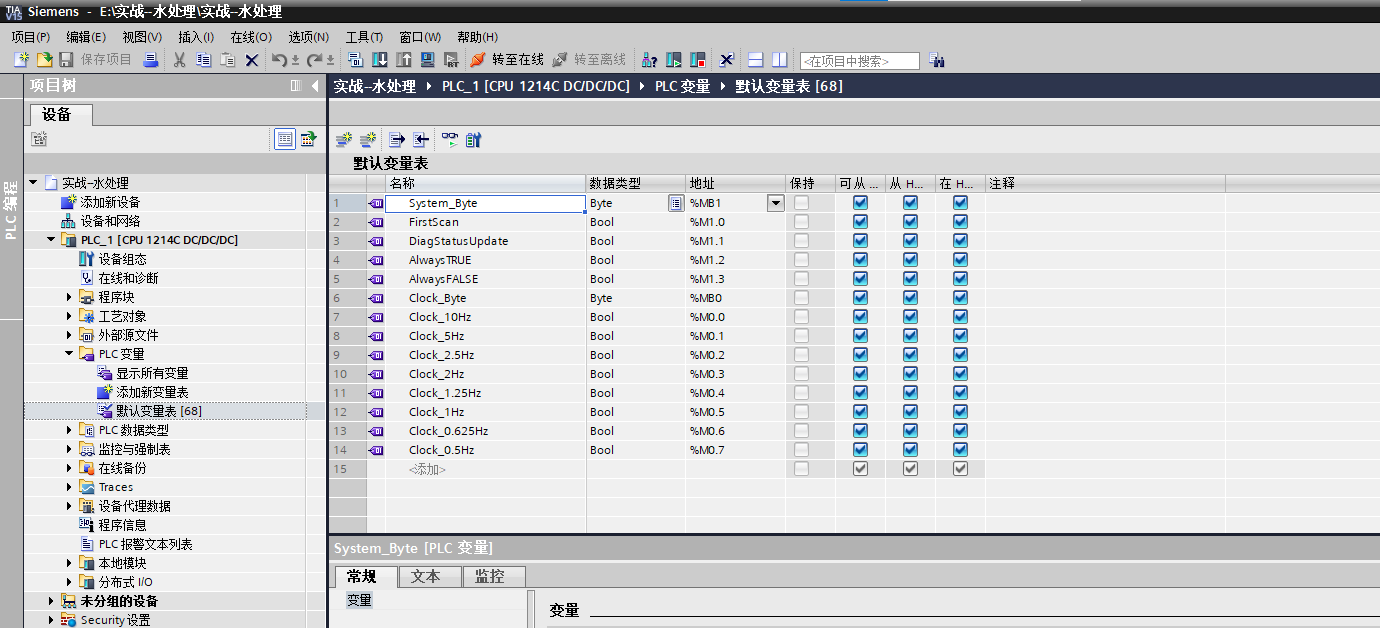The image size is (1380, 628).
Task: Click the Monitor all glasses icon
Action: coord(449,139)
